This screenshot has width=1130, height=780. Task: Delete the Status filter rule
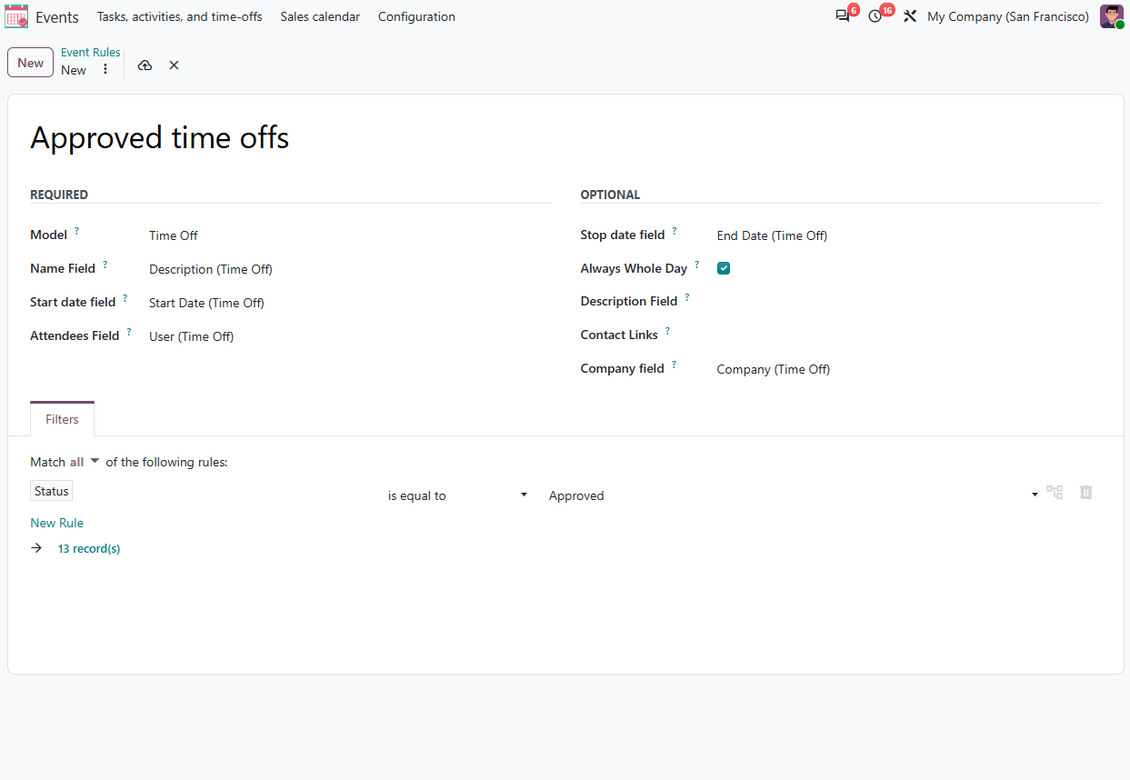(x=1086, y=492)
